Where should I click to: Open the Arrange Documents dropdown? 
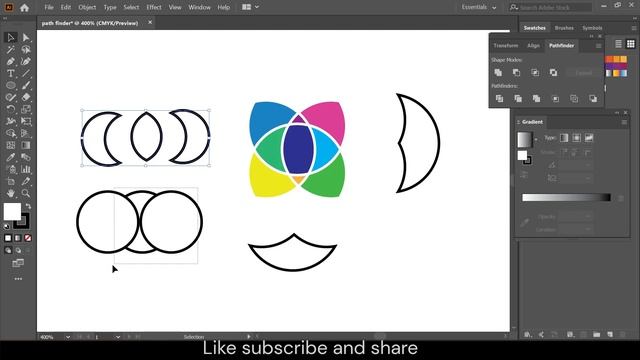pyautogui.click(x=250, y=7)
